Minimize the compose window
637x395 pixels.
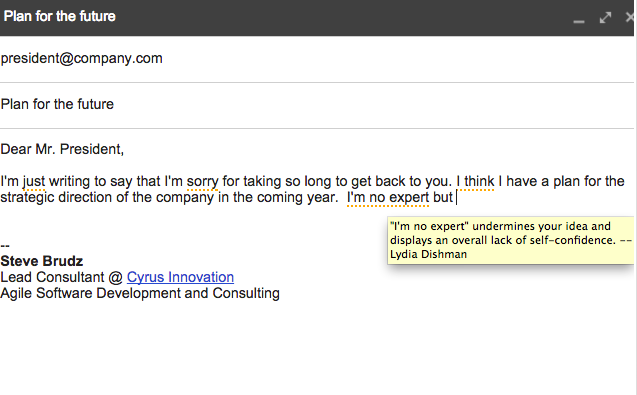pos(579,18)
